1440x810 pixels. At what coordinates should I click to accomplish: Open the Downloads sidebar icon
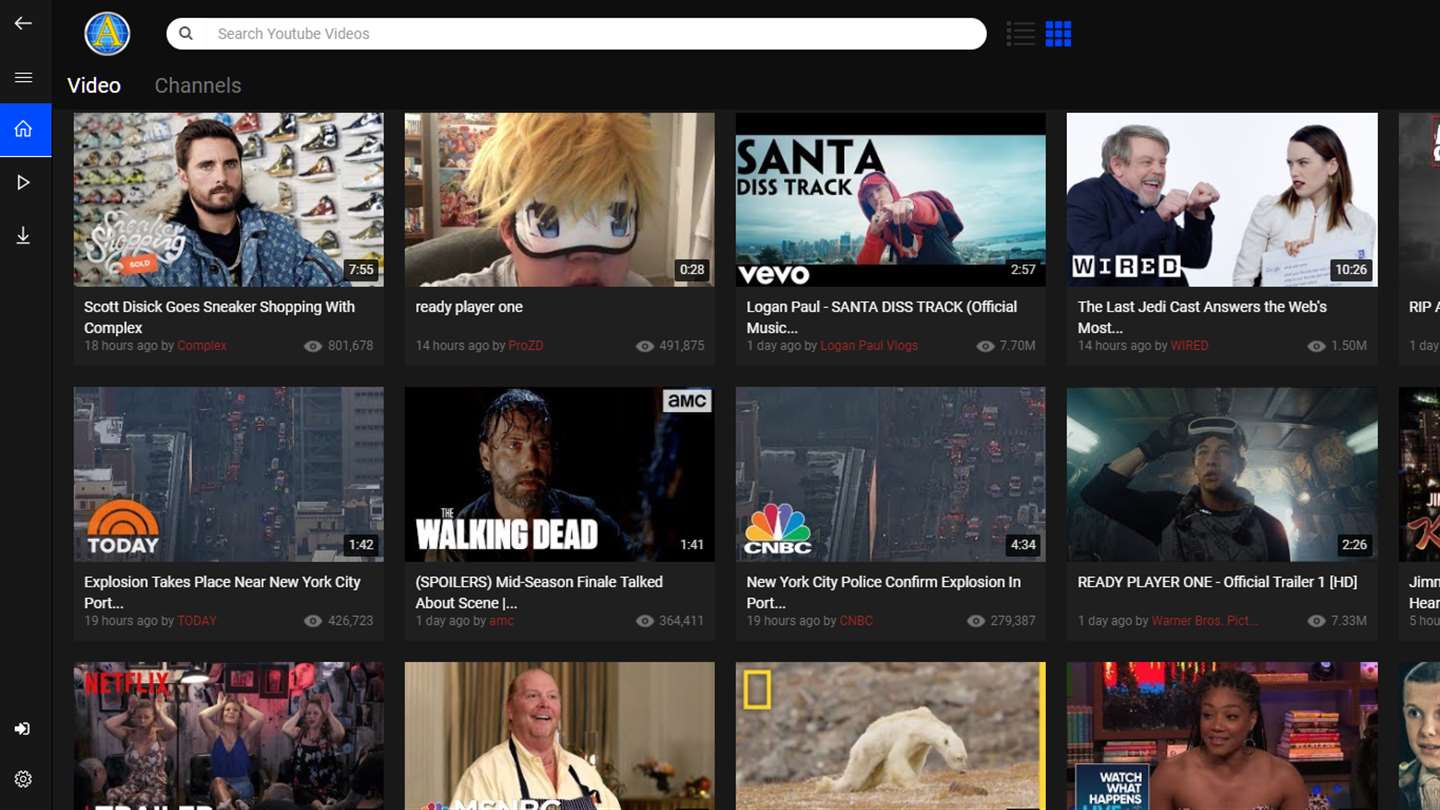[x=23, y=236]
